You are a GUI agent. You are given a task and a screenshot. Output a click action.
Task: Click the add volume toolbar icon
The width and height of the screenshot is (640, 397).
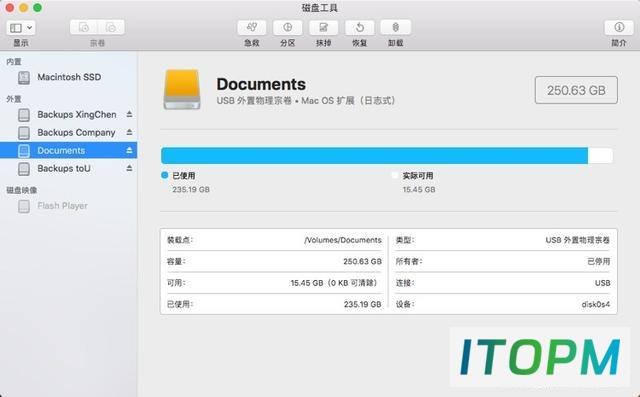coord(84,27)
